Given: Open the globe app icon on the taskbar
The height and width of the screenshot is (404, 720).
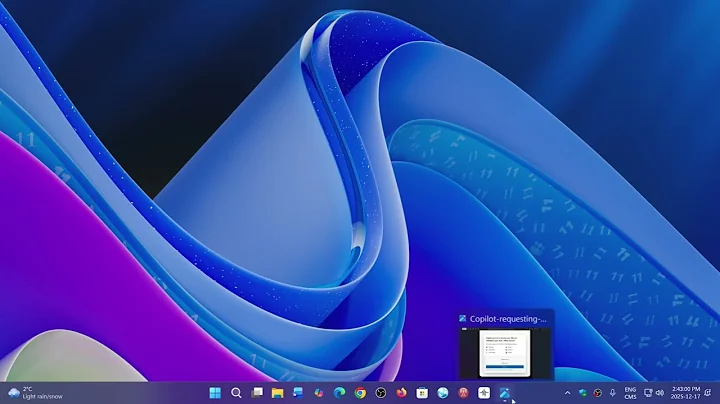Looking at the screenshot, I should (x=443, y=393).
